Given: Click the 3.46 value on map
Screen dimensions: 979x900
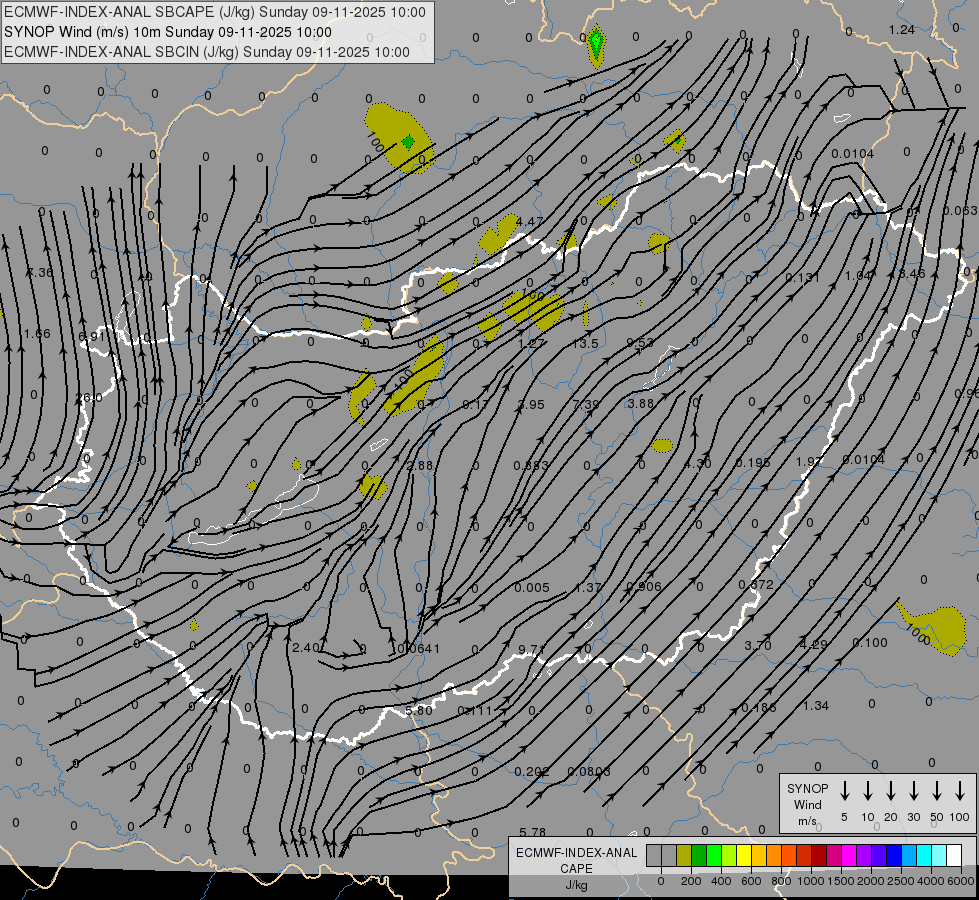Looking at the screenshot, I should tap(912, 274).
